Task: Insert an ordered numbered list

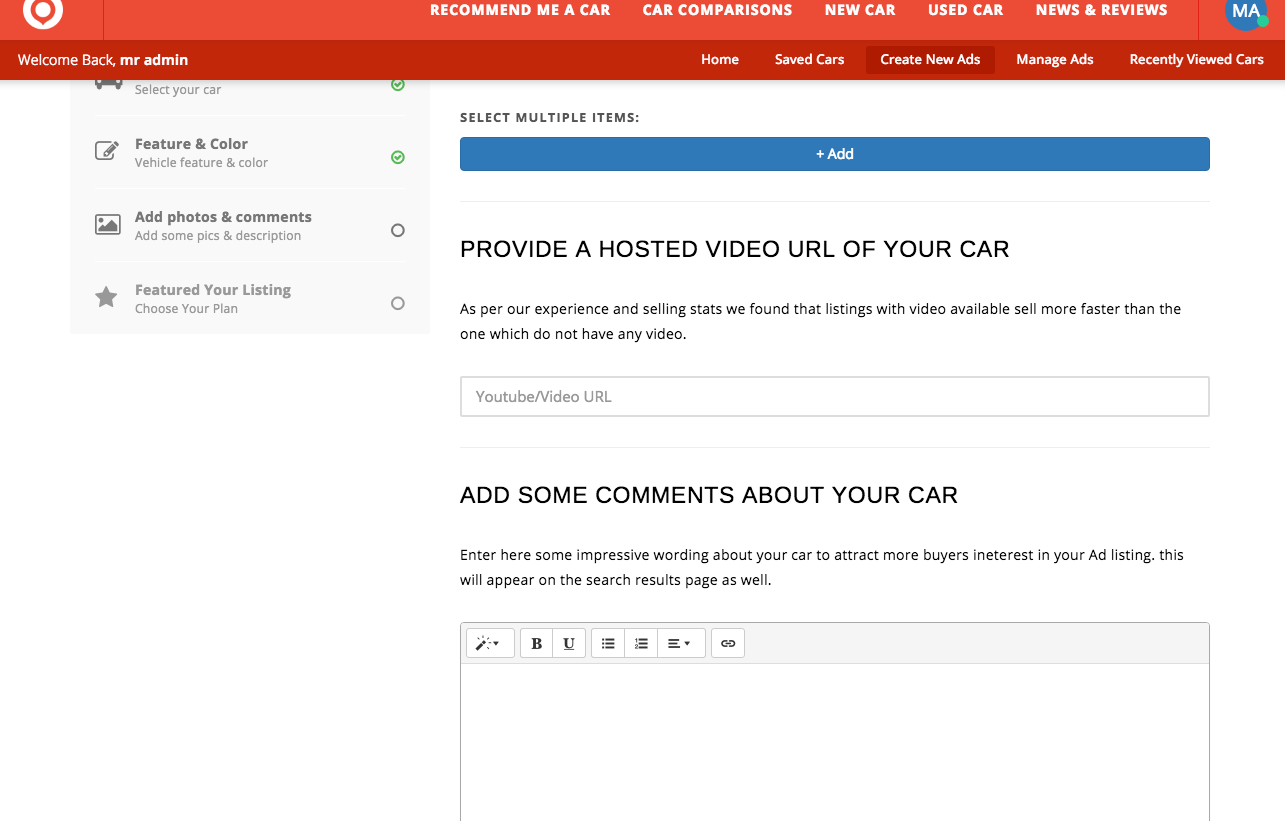Action: coord(641,643)
